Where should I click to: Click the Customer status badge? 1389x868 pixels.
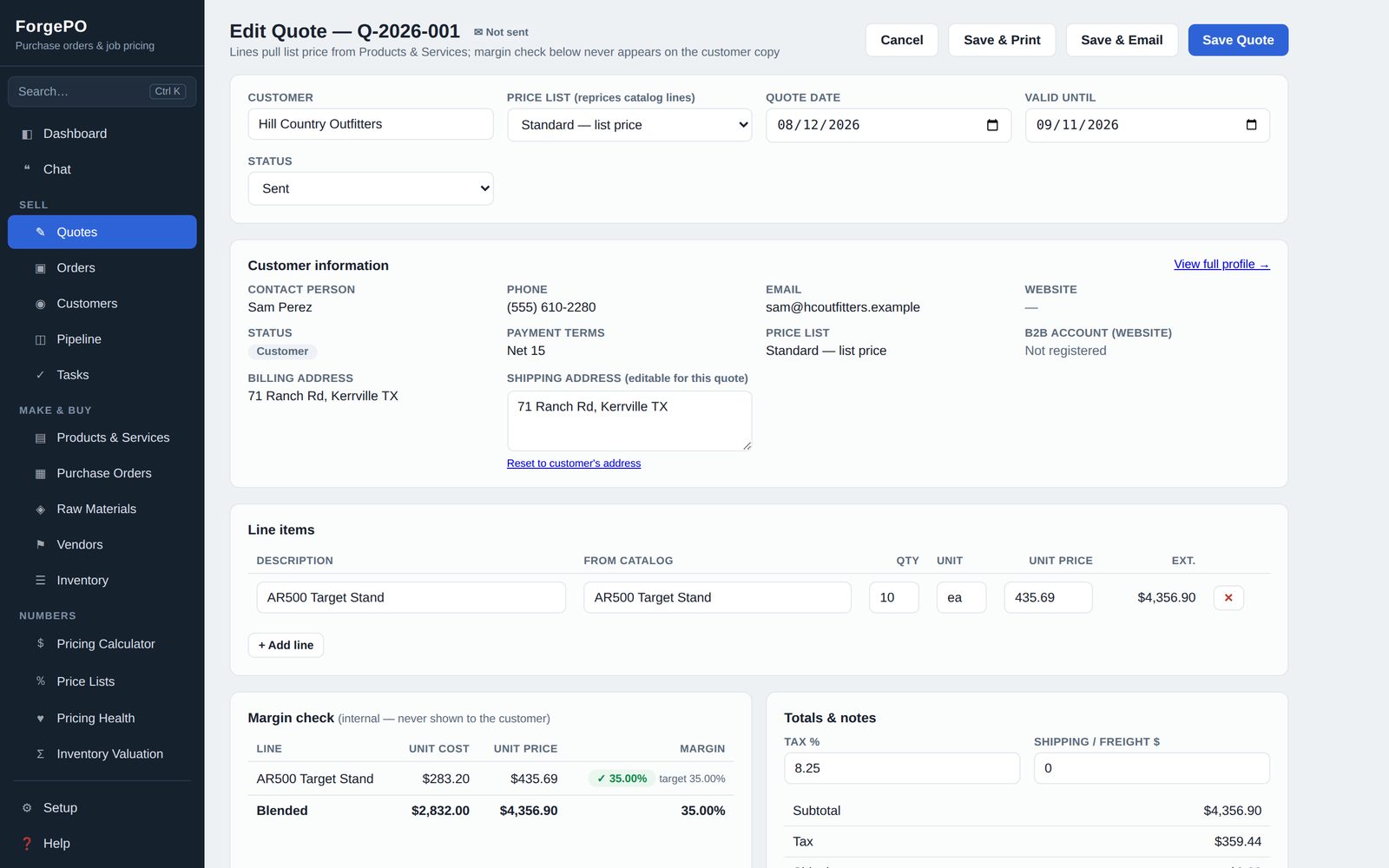(282, 352)
